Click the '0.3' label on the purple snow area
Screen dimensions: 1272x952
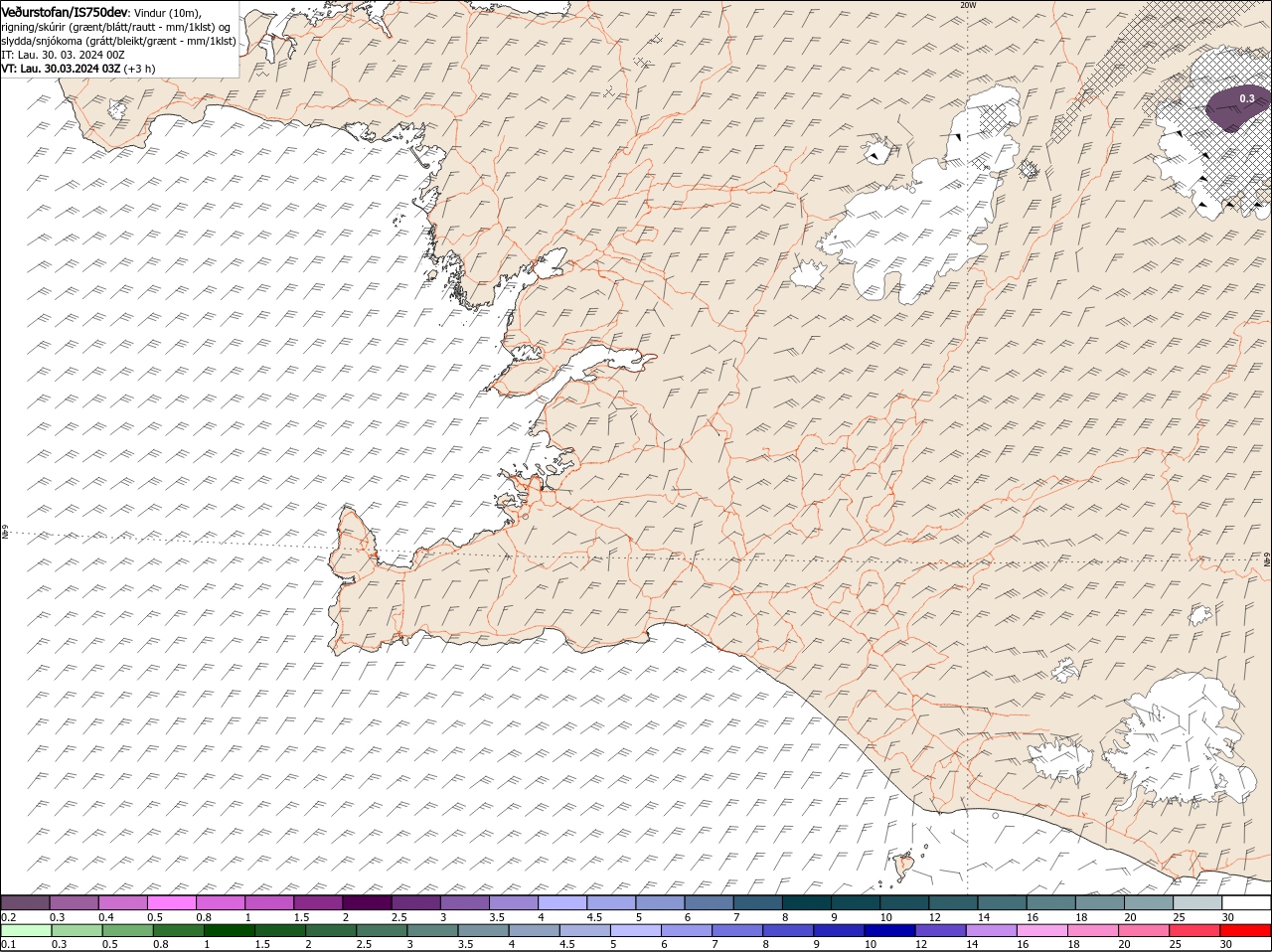point(1247,98)
